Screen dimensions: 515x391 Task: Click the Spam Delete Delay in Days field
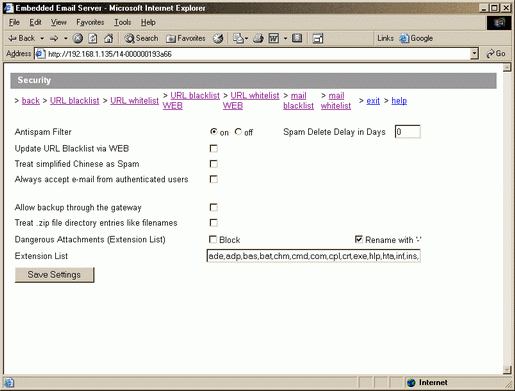point(407,132)
